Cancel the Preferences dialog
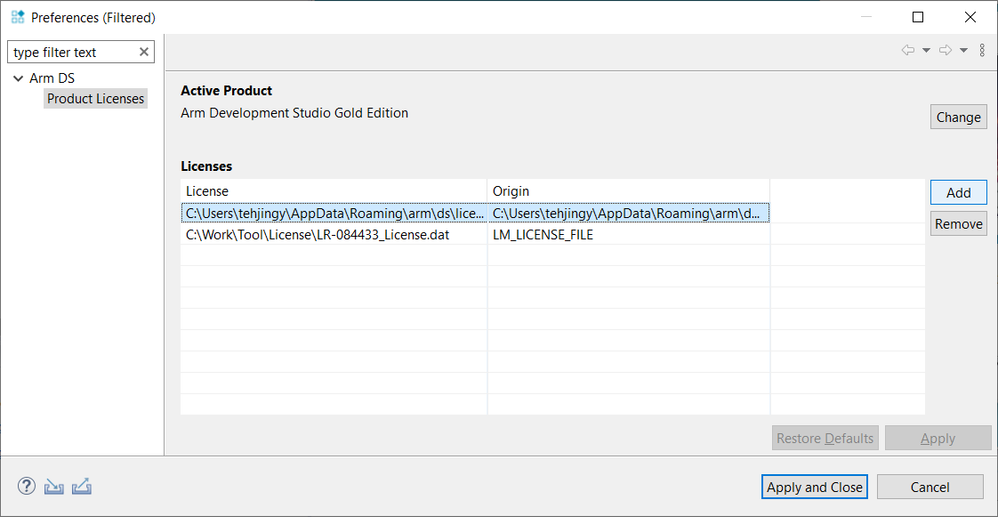998x517 pixels. click(930, 487)
